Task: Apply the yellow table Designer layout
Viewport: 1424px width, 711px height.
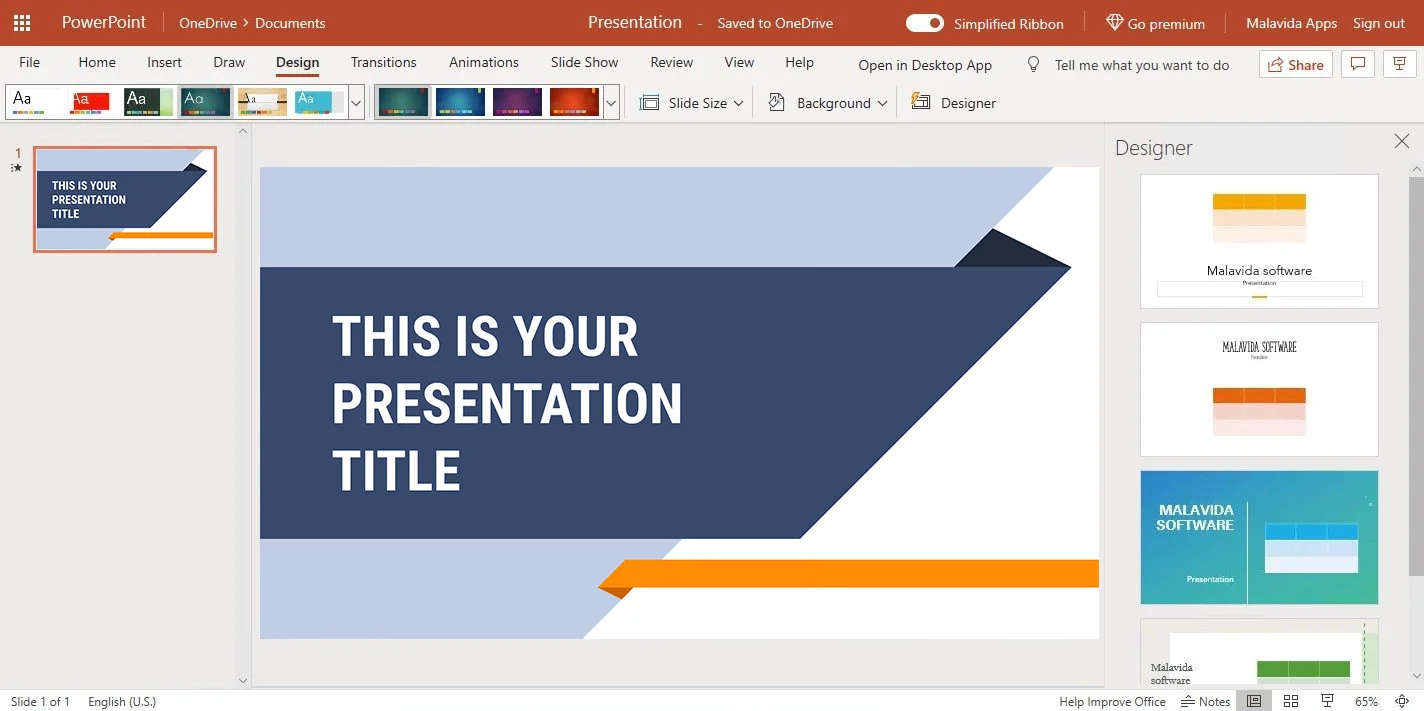Action: (x=1259, y=241)
